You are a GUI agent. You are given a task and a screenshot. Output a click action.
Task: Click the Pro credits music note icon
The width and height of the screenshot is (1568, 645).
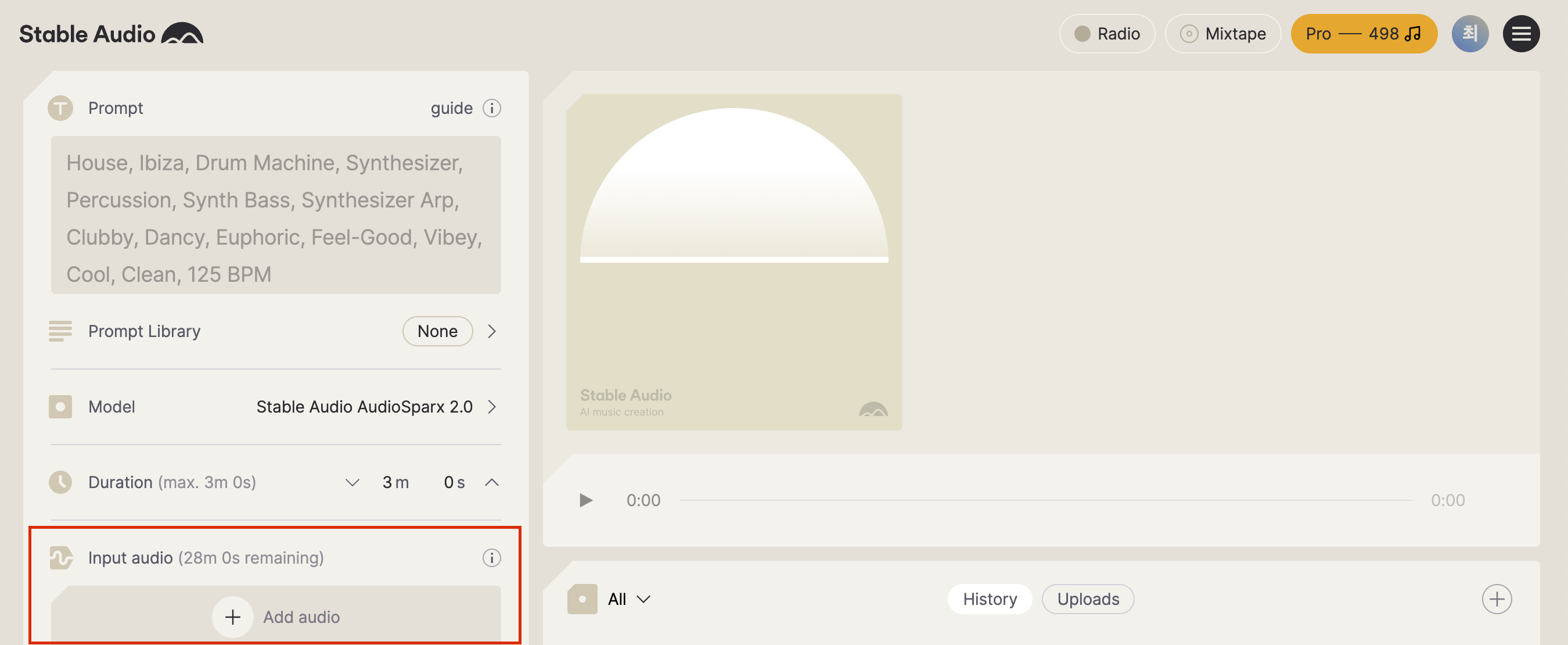[1414, 32]
